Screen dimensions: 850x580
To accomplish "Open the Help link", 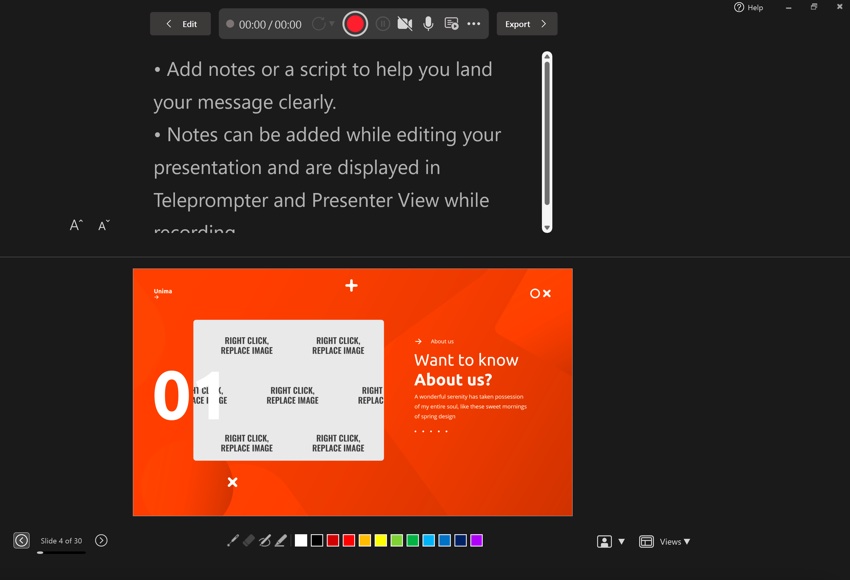I will click(x=748, y=7).
